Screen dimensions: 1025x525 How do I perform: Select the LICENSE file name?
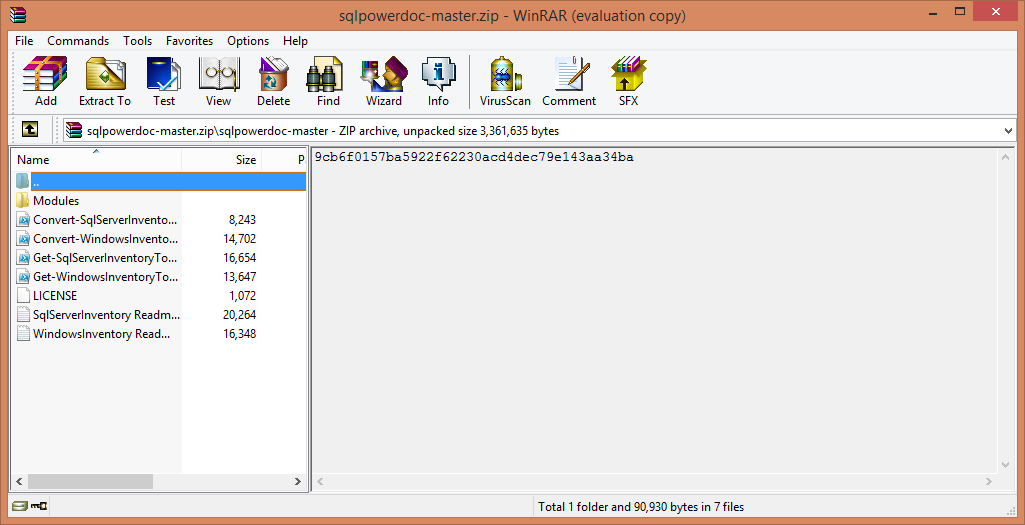point(55,296)
